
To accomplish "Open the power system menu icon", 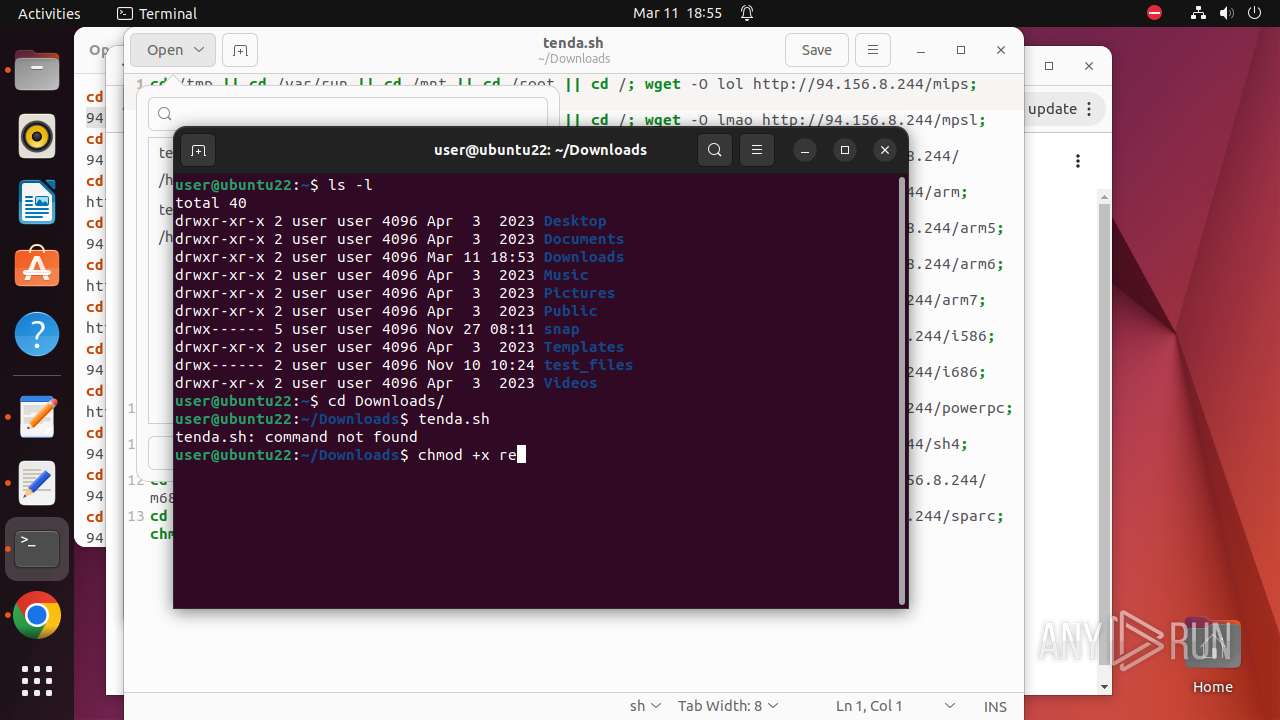I will (1255, 14).
